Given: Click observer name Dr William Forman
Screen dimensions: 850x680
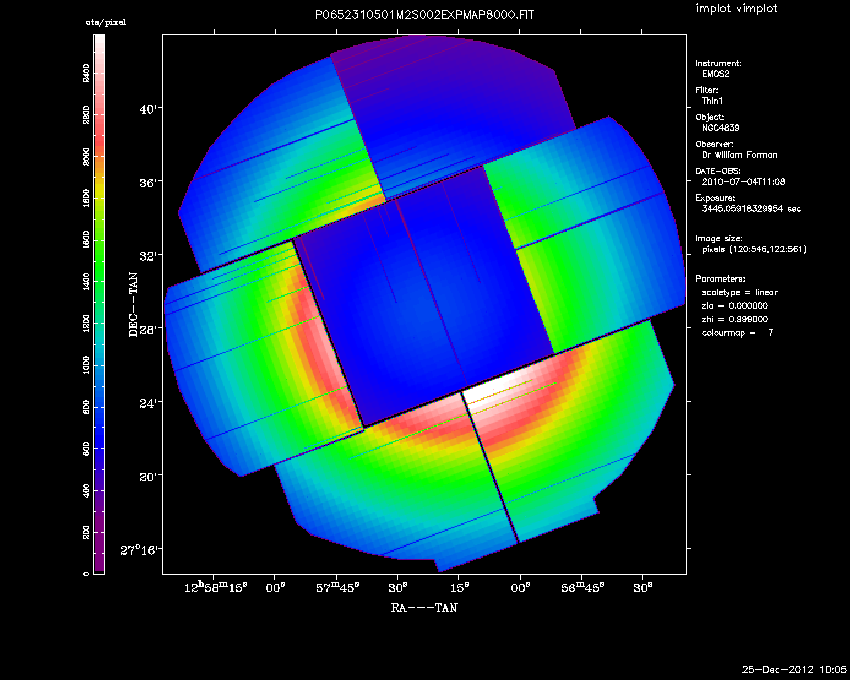Looking at the screenshot, I should click(x=739, y=155).
